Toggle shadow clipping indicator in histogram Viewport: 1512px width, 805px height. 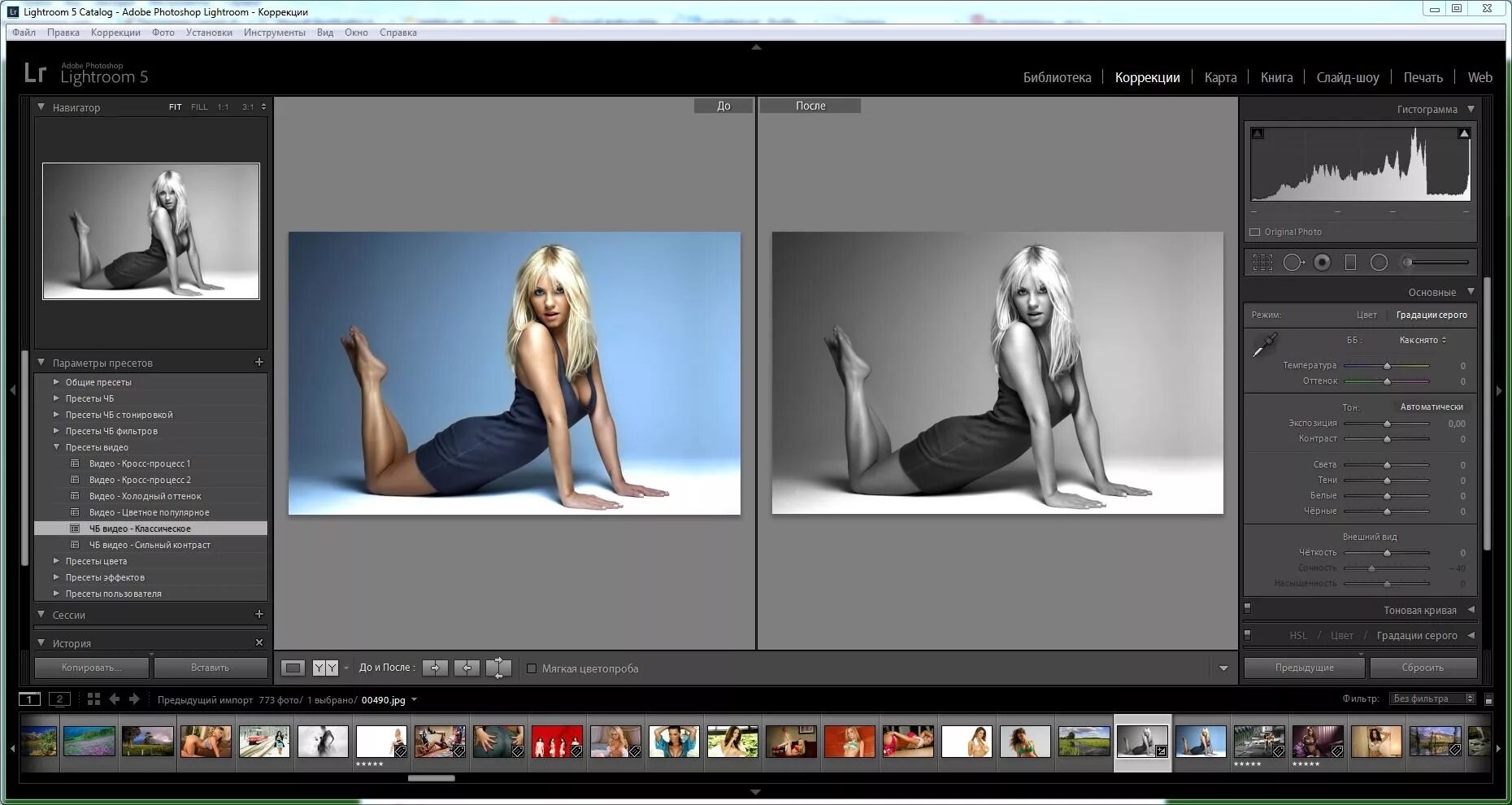tap(1258, 133)
